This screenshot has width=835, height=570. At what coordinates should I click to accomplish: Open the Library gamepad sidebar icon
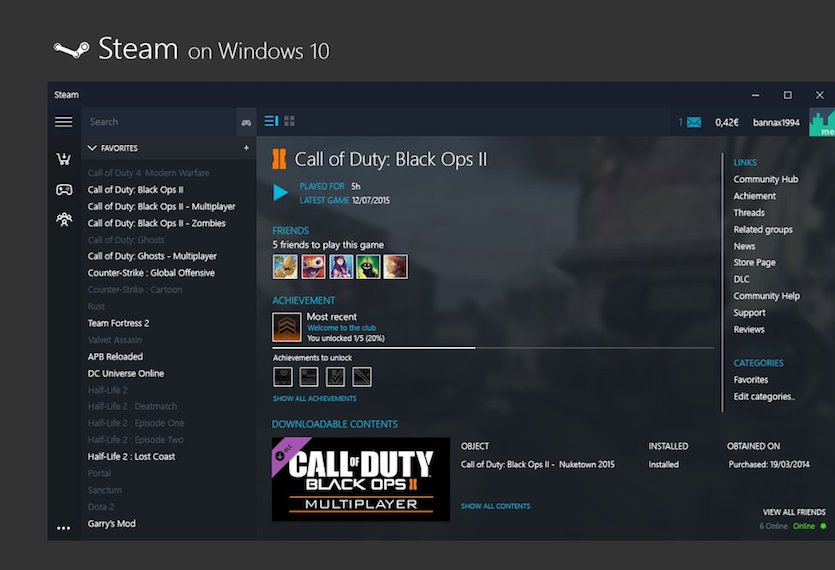point(64,189)
